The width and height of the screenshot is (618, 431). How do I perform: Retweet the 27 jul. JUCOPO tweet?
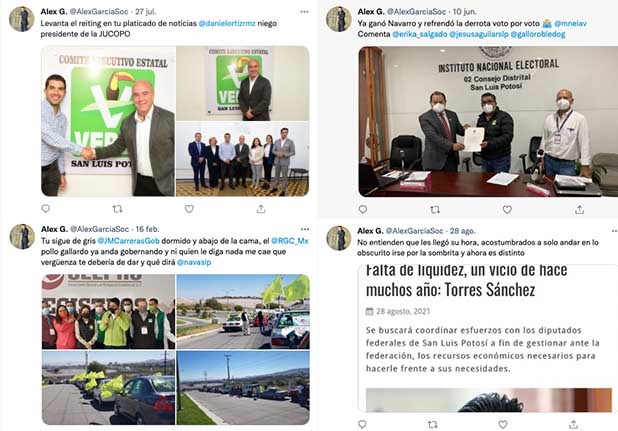coord(117,209)
